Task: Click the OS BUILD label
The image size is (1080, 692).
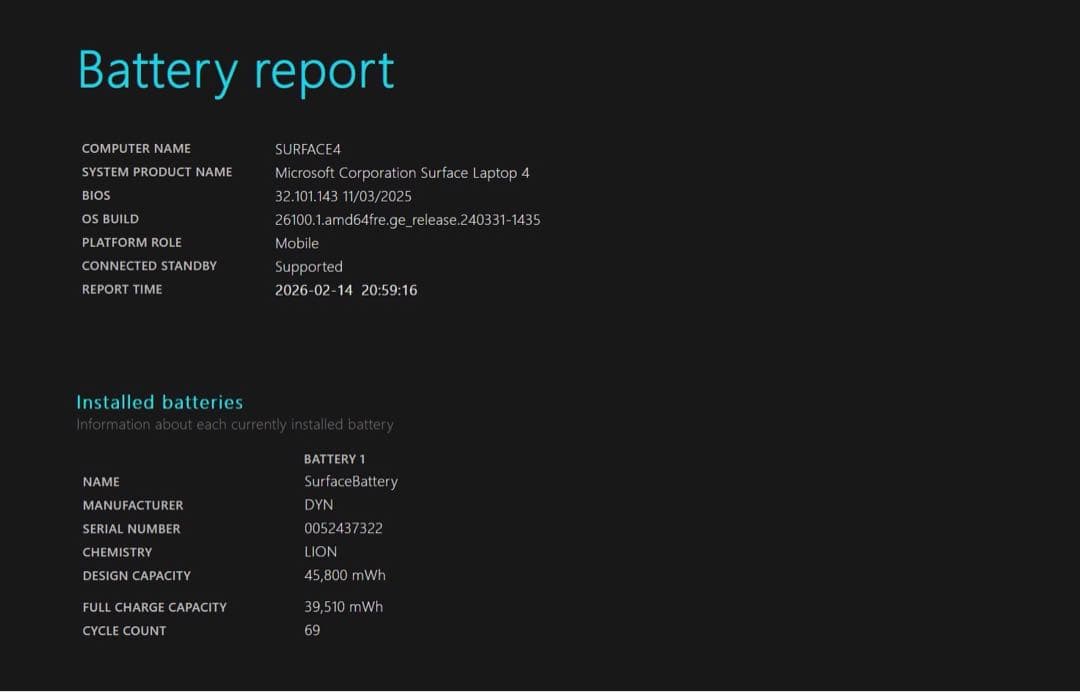Action: pyautogui.click(x=110, y=219)
